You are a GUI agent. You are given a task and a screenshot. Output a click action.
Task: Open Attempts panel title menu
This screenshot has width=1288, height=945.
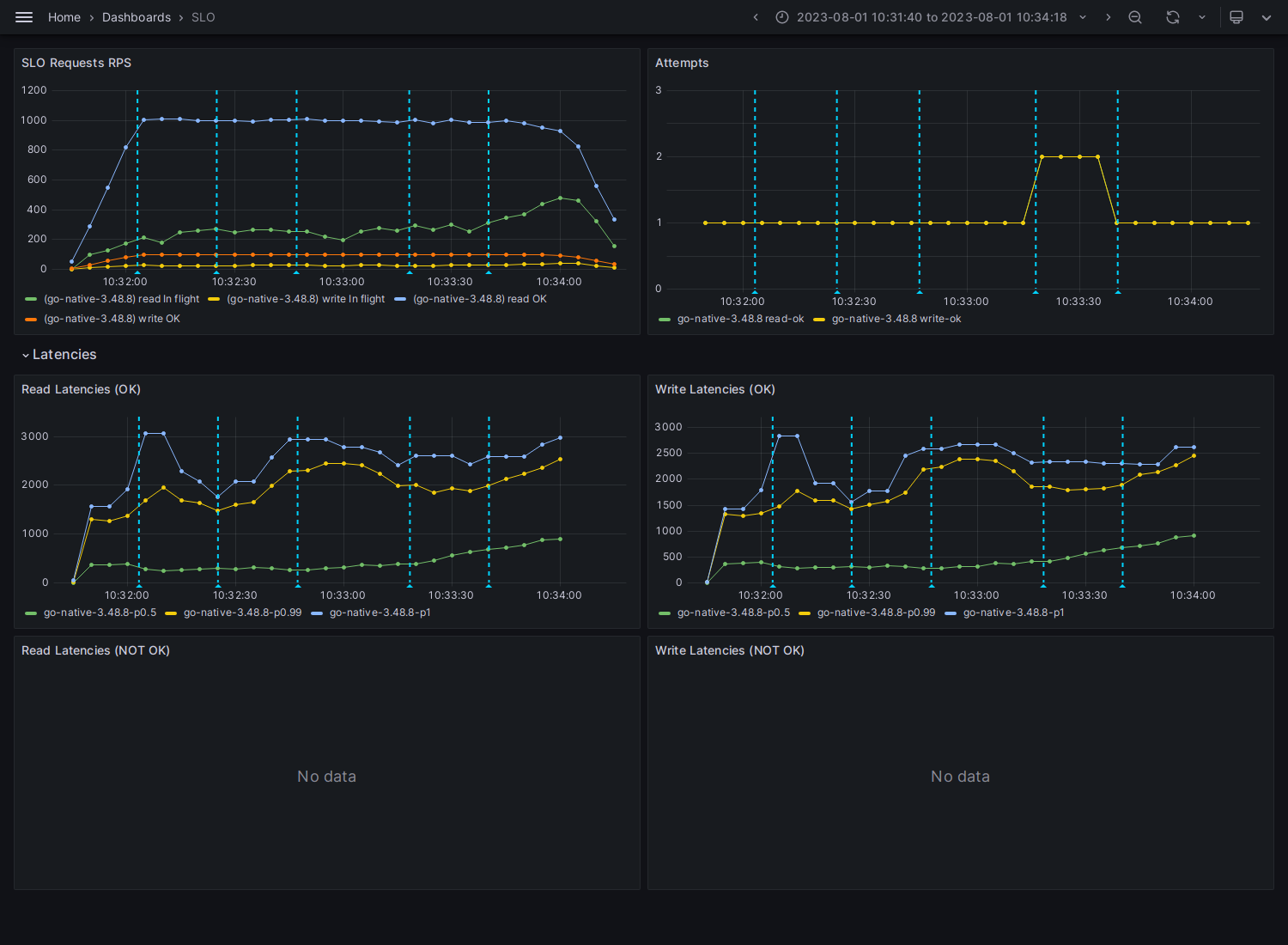tap(682, 63)
